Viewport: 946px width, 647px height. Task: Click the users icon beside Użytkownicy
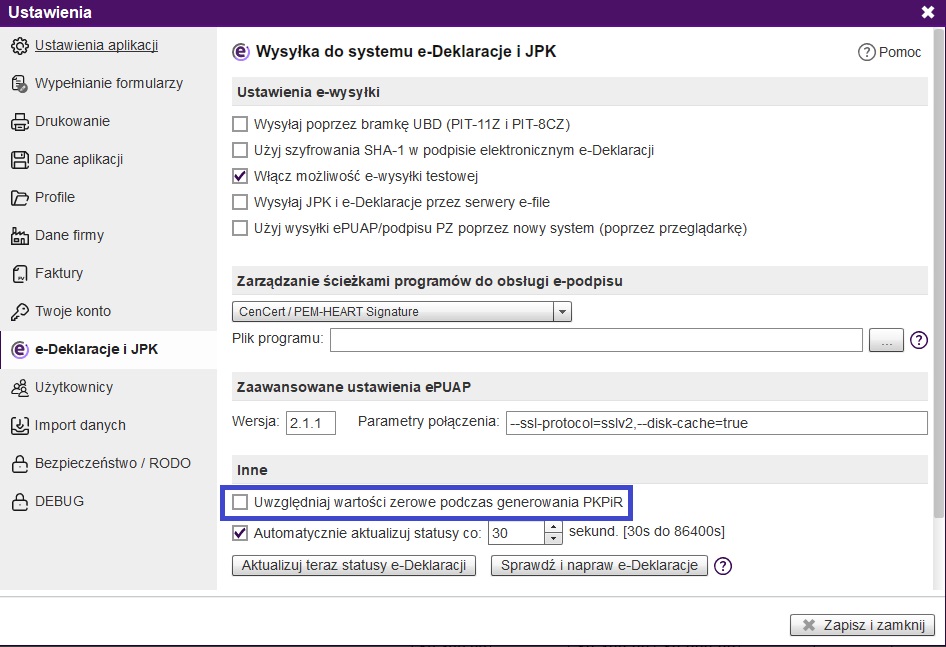19,388
